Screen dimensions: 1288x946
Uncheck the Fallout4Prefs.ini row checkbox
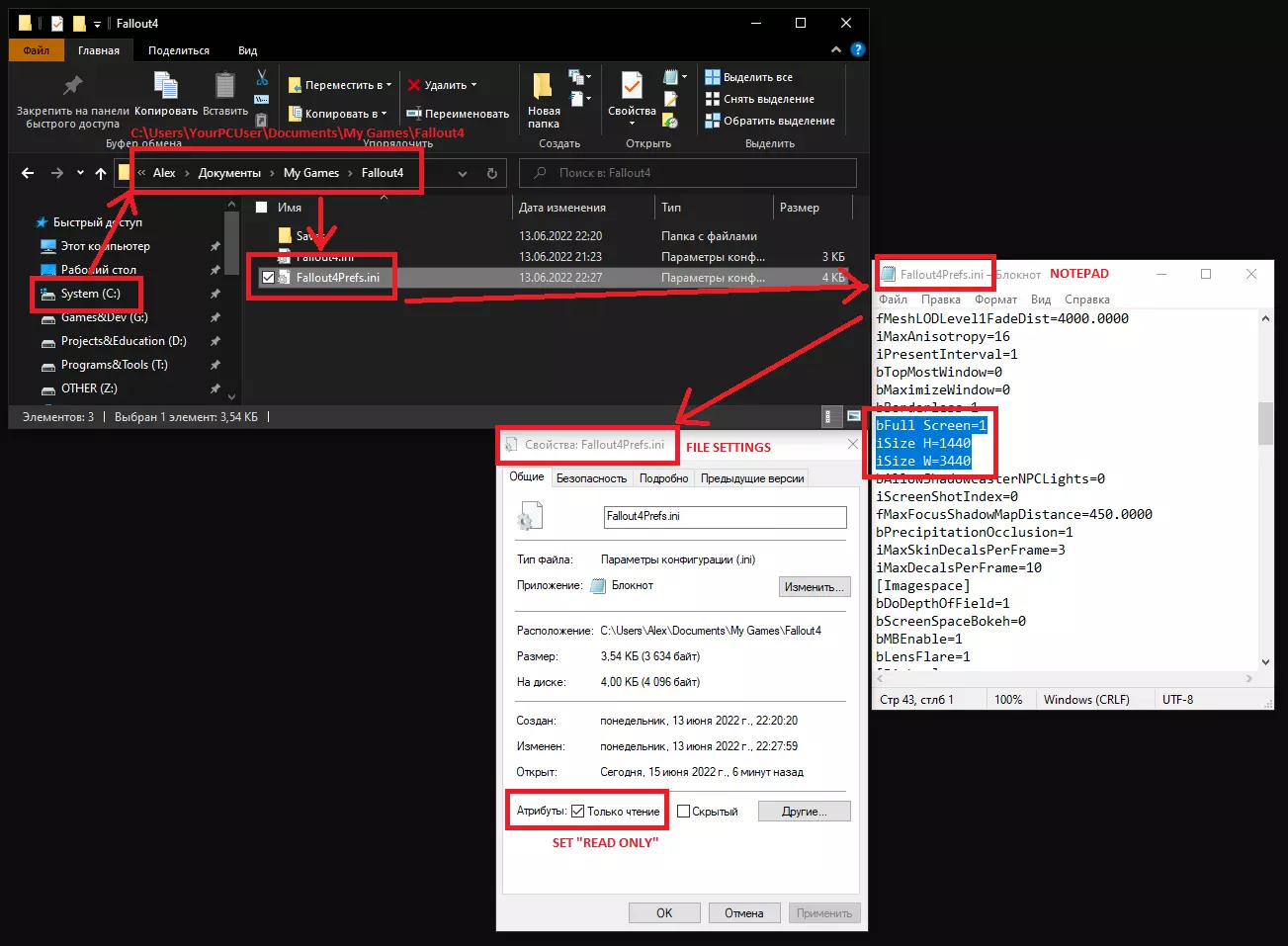[268, 278]
